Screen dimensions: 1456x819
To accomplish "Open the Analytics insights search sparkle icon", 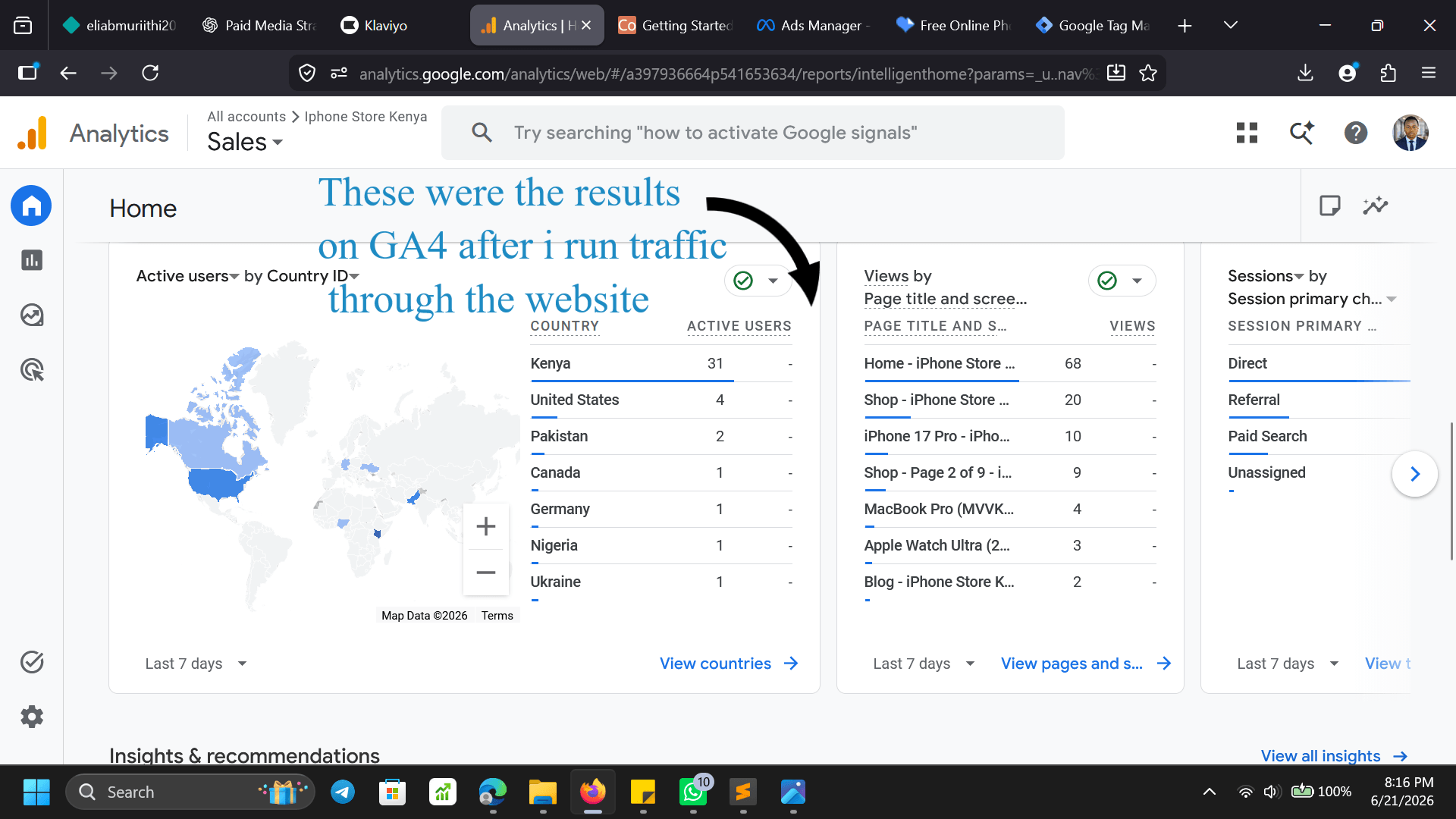I will tap(1302, 133).
